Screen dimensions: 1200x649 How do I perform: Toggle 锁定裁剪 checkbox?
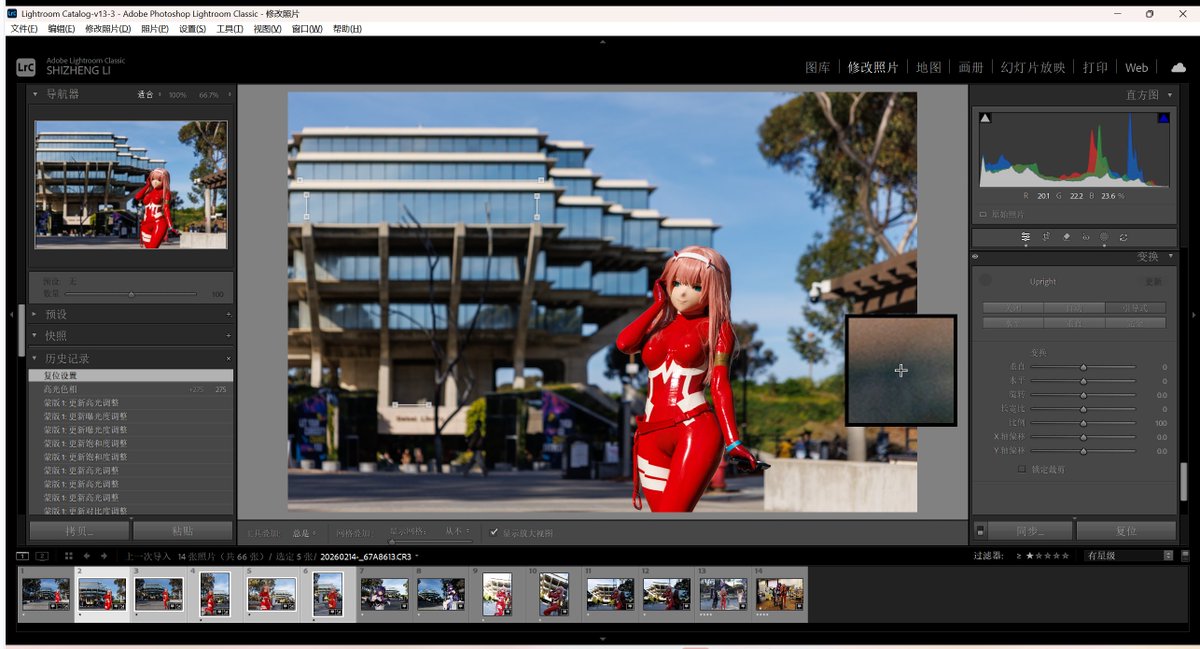(1021, 468)
